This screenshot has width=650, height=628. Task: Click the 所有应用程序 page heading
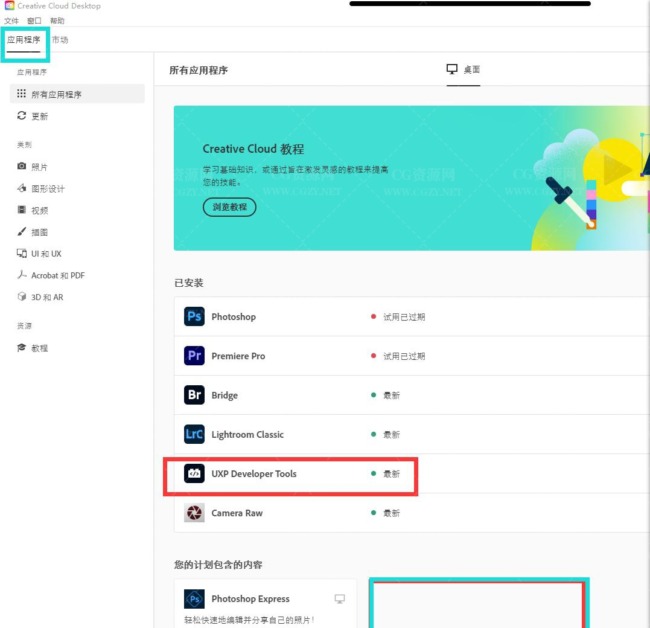pyautogui.click(x=199, y=70)
